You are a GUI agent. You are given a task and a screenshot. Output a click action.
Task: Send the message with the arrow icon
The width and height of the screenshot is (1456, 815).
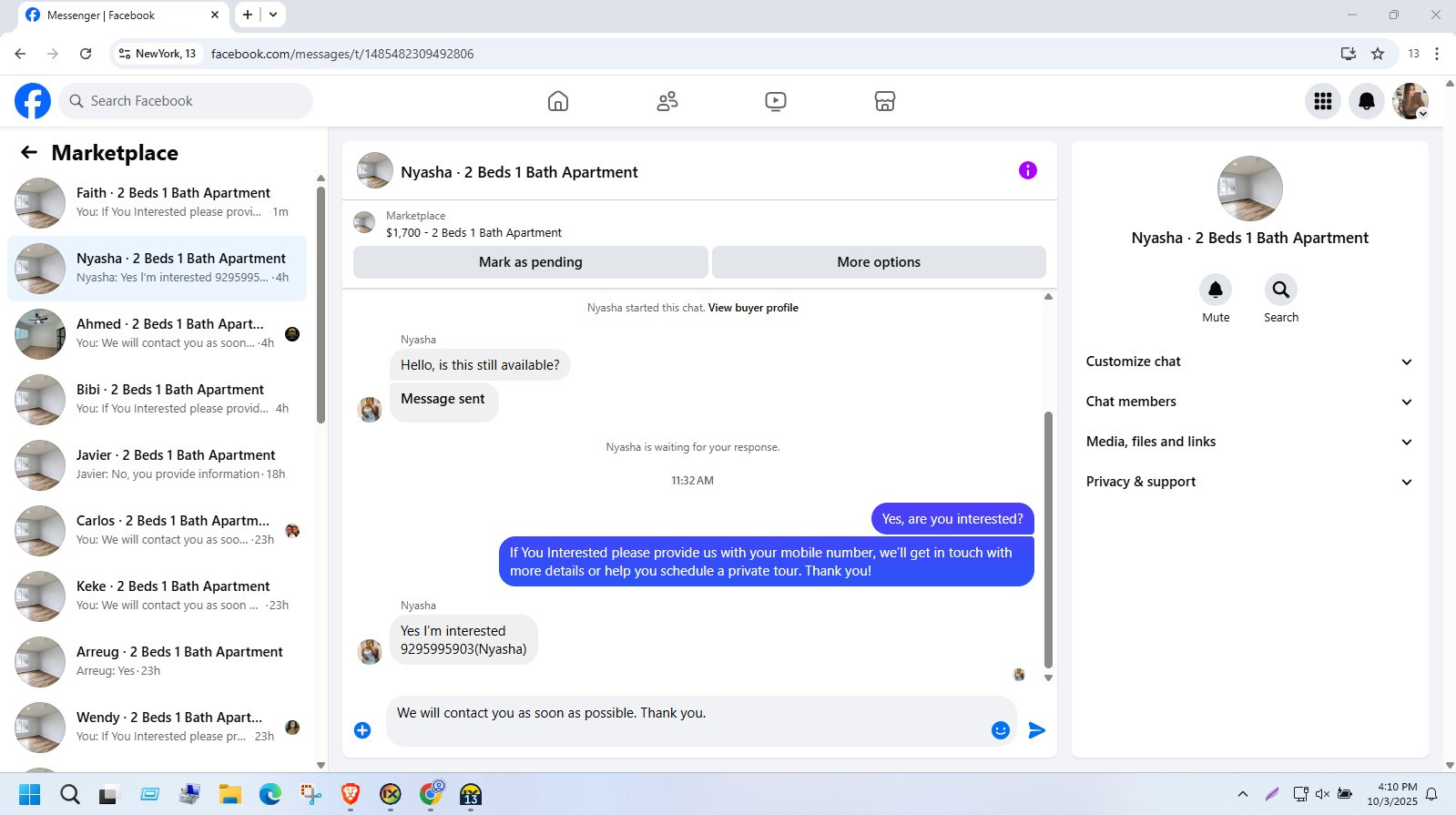click(x=1036, y=730)
